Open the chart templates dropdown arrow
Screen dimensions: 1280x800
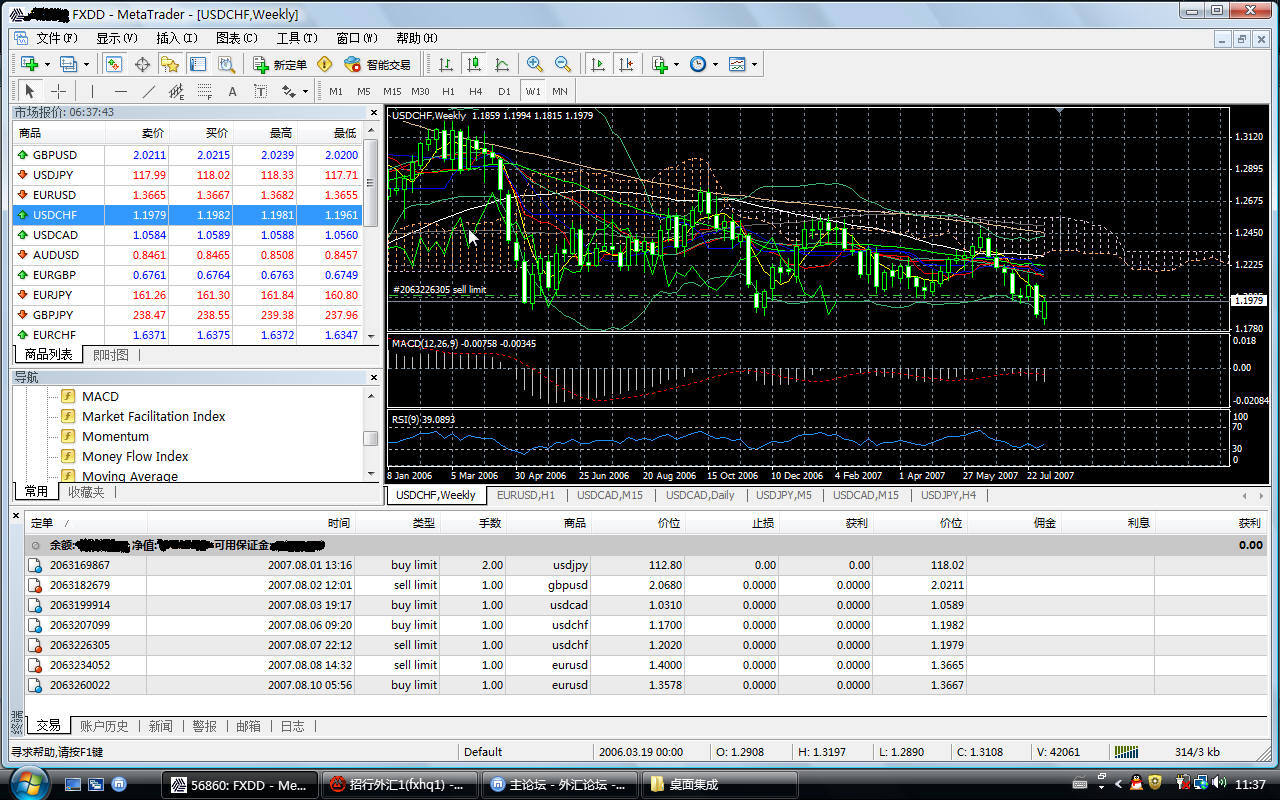tap(754, 64)
